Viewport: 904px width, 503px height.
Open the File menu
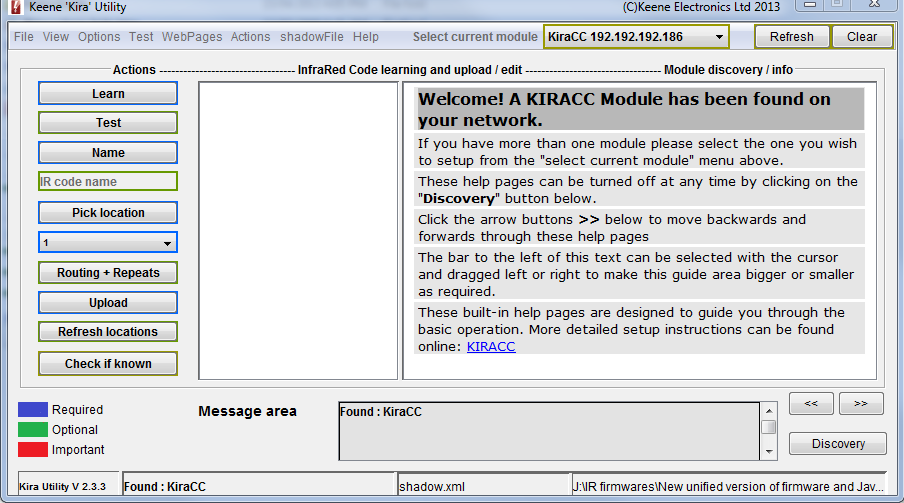pos(24,37)
